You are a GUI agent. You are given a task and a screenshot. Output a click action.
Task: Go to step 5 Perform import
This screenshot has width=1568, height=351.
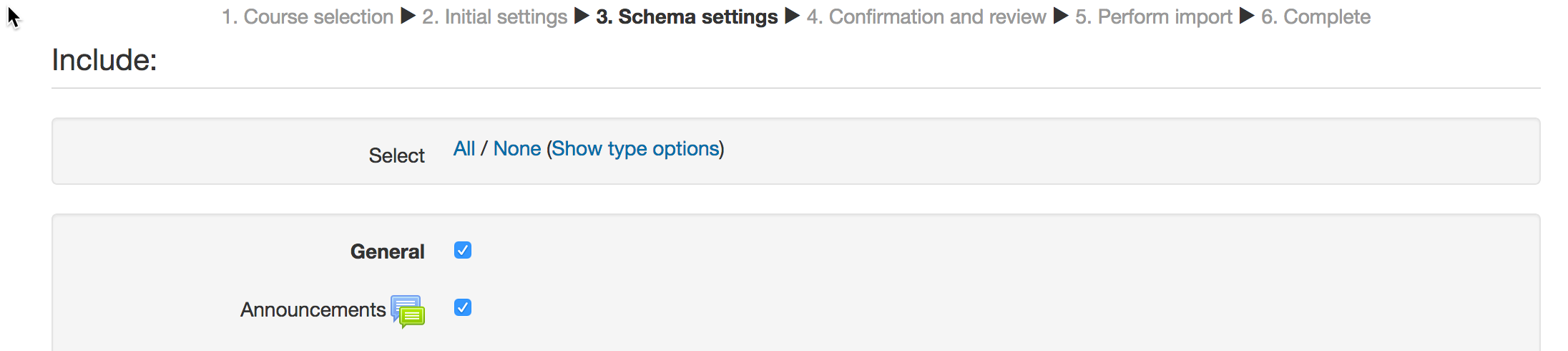click(1154, 16)
